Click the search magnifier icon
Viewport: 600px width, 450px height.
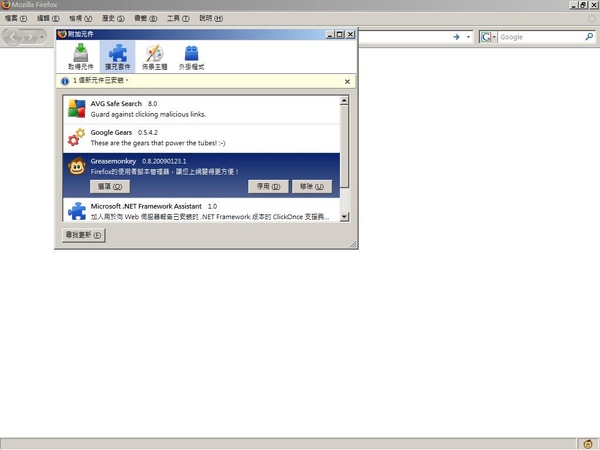(589, 37)
